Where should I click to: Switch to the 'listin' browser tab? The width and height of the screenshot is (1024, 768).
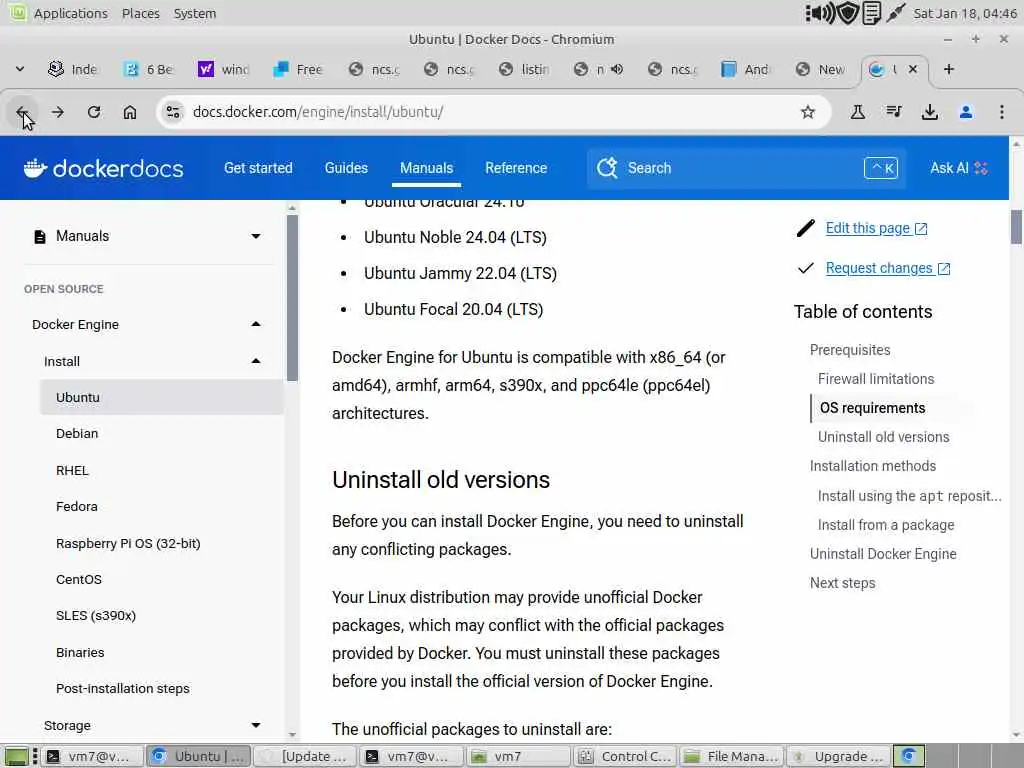[x=524, y=69]
